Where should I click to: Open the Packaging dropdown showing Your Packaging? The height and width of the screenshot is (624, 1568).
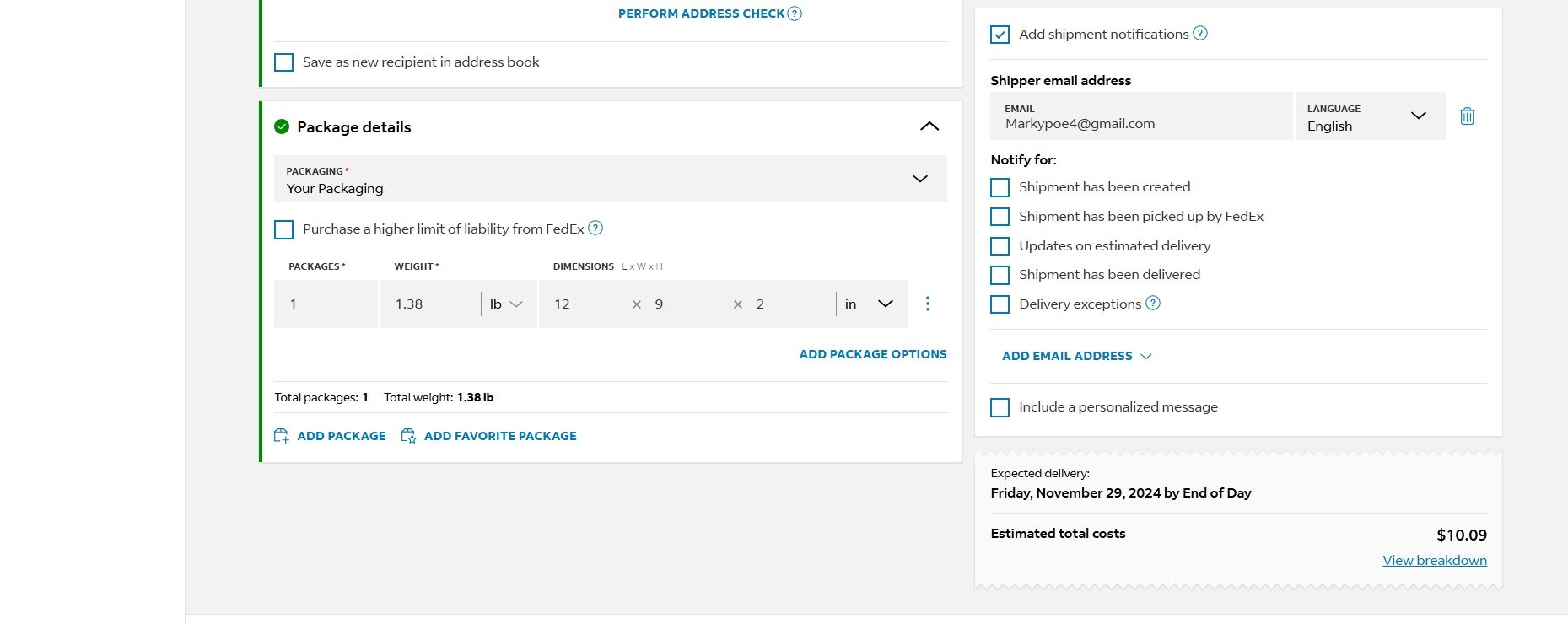pyautogui.click(x=611, y=179)
